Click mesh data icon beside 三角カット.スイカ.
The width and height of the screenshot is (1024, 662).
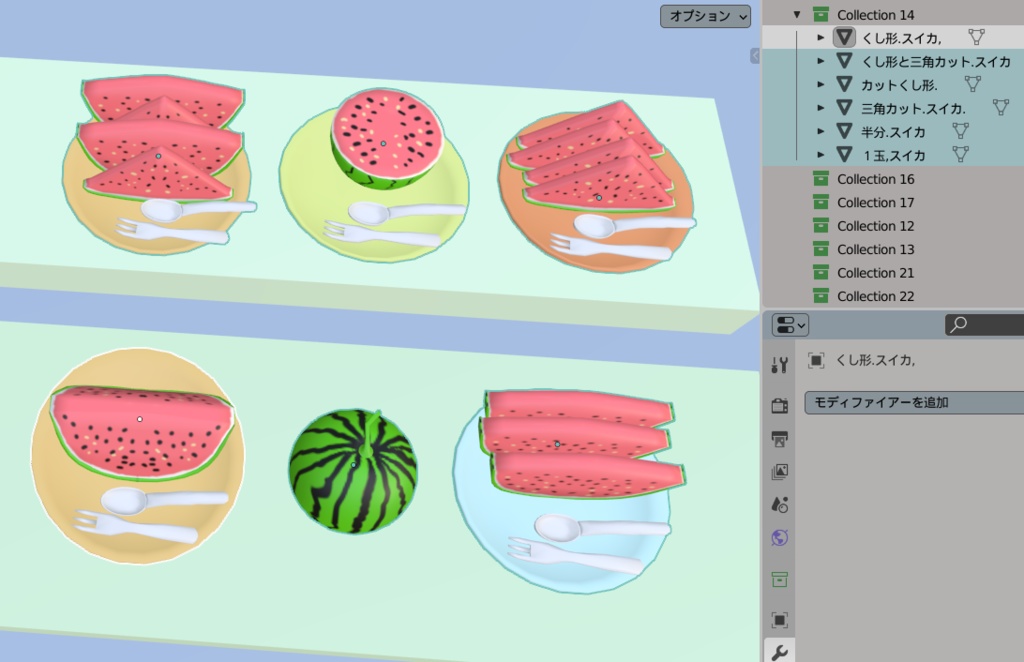[x=1000, y=108]
